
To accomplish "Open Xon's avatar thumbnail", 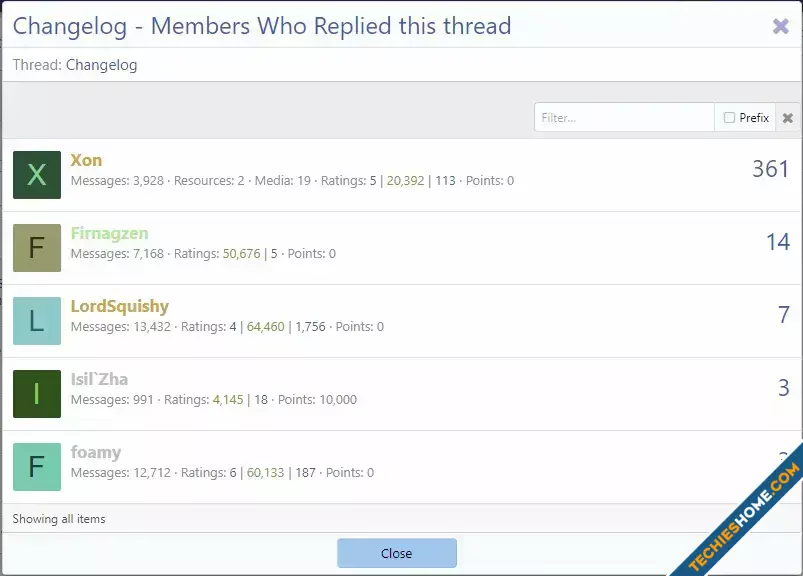I will [37, 175].
